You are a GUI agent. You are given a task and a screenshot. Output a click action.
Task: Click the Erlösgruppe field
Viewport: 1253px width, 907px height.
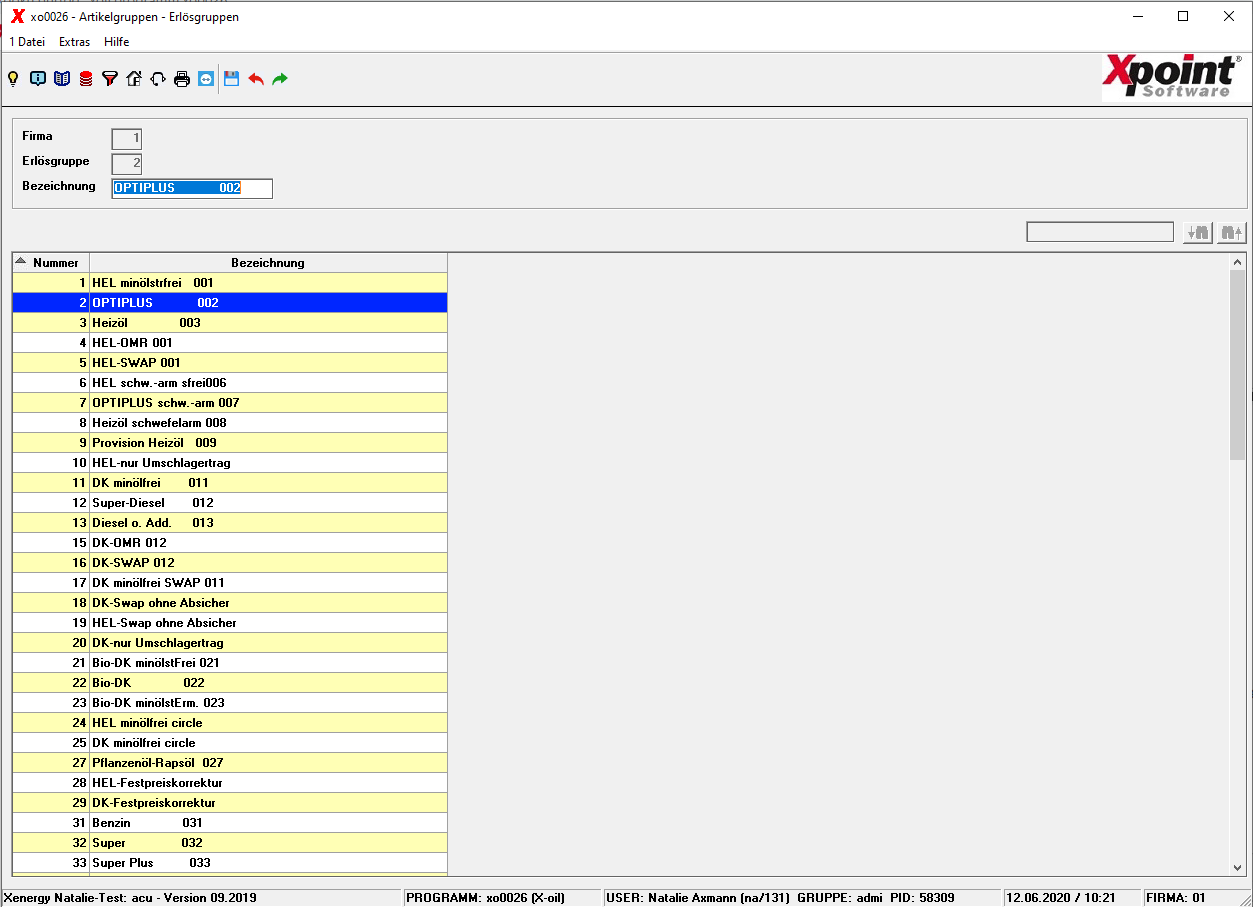tap(127, 164)
